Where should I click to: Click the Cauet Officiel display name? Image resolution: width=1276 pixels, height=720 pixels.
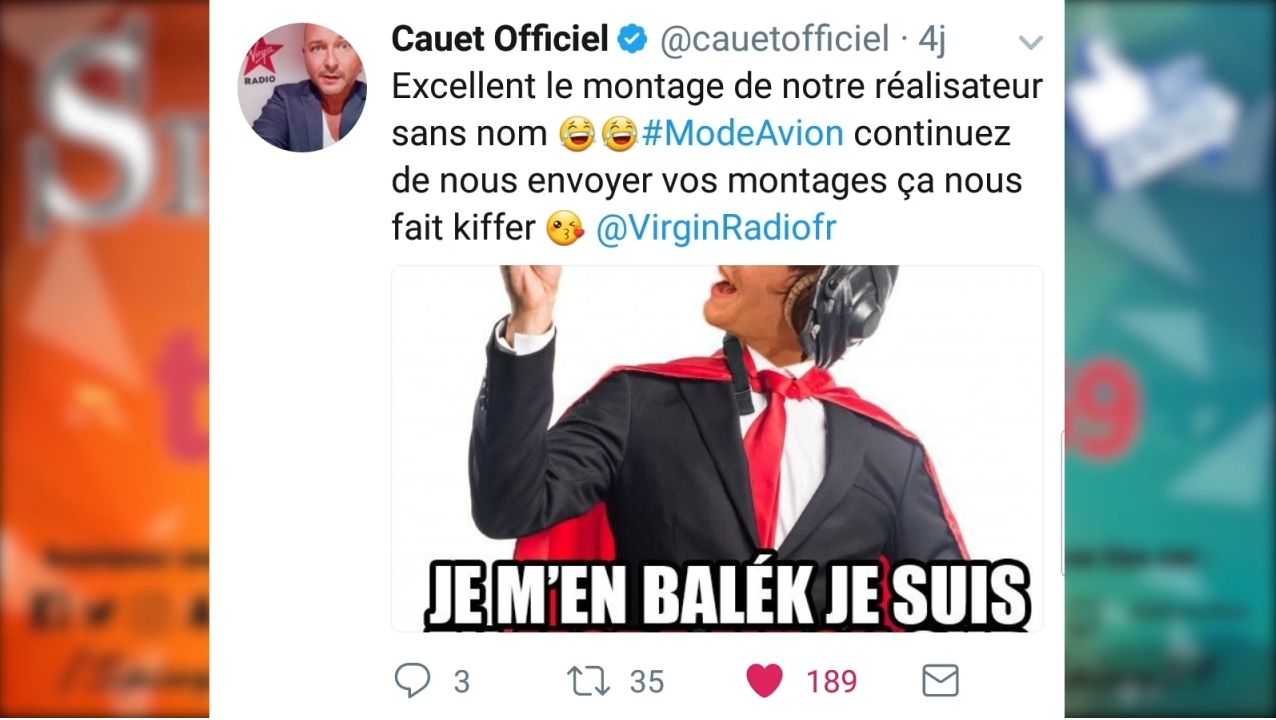[x=500, y=39]
